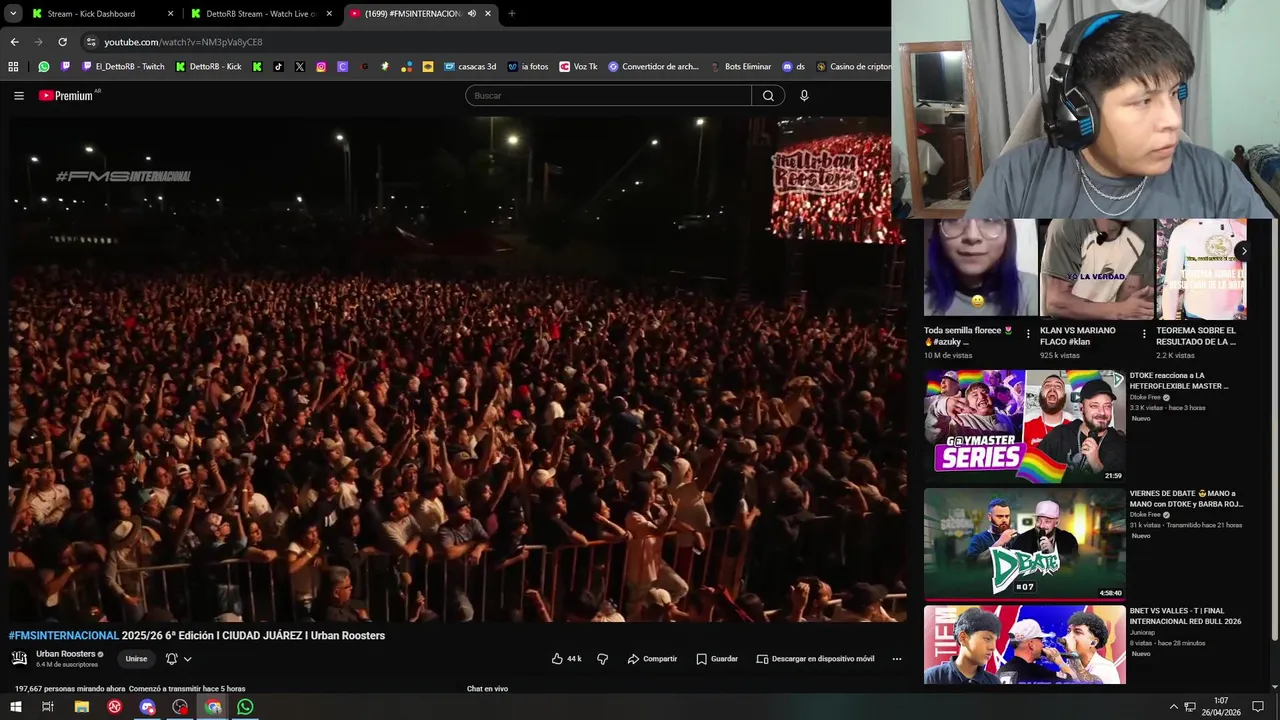Click the search magnifier button

click(x=768, y=96)
